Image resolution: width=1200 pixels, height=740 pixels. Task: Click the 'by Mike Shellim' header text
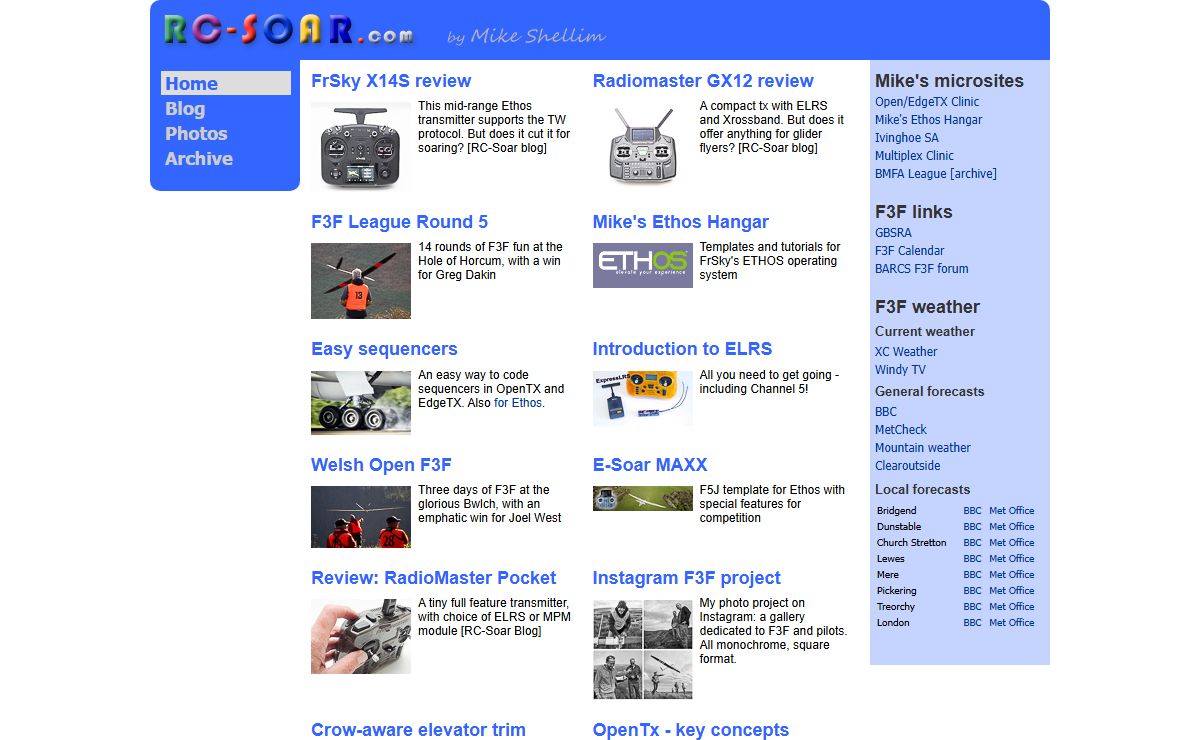(527, 37)
